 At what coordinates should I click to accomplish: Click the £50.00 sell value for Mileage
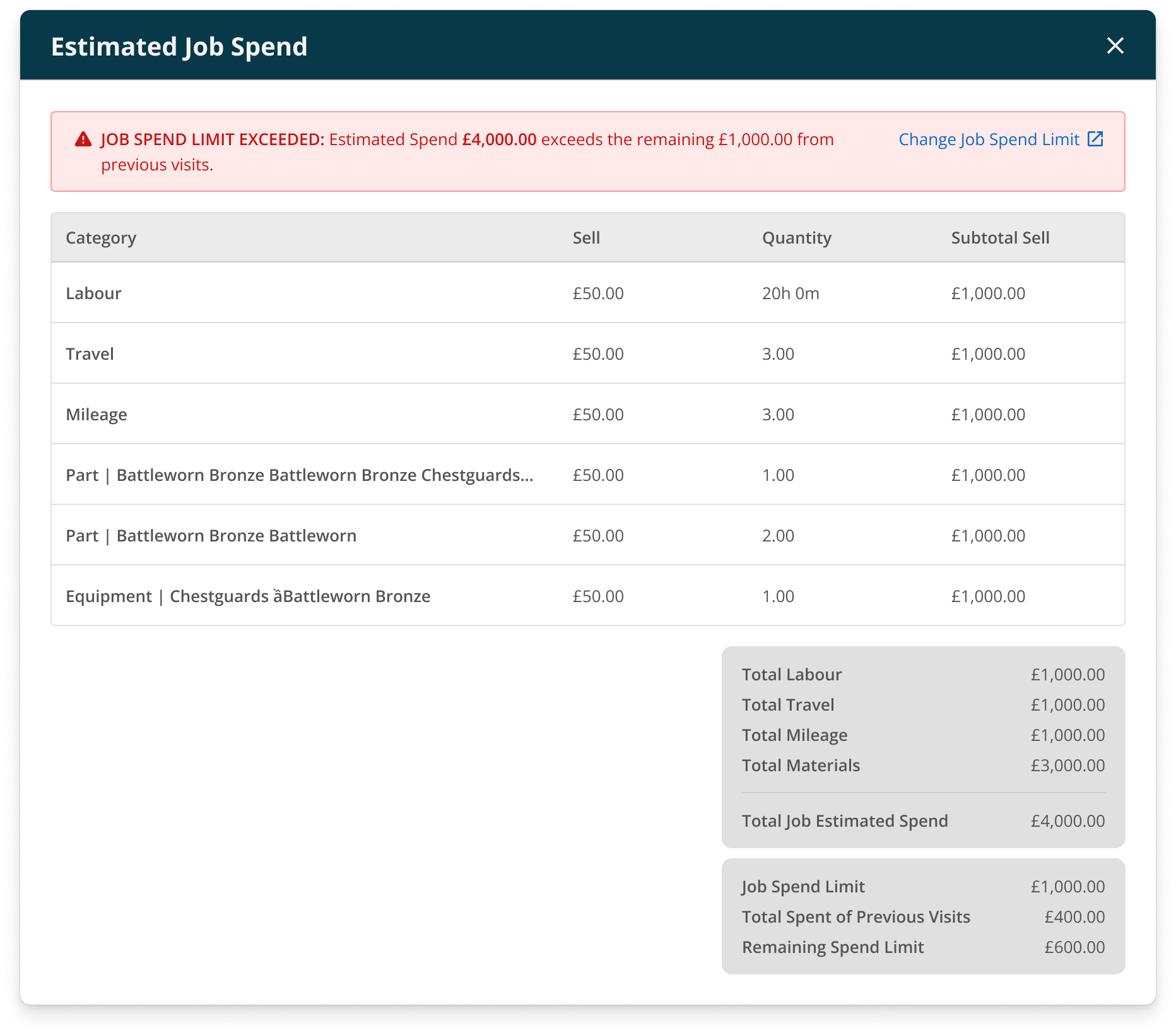pyautogui.click(x=598, y=415)
